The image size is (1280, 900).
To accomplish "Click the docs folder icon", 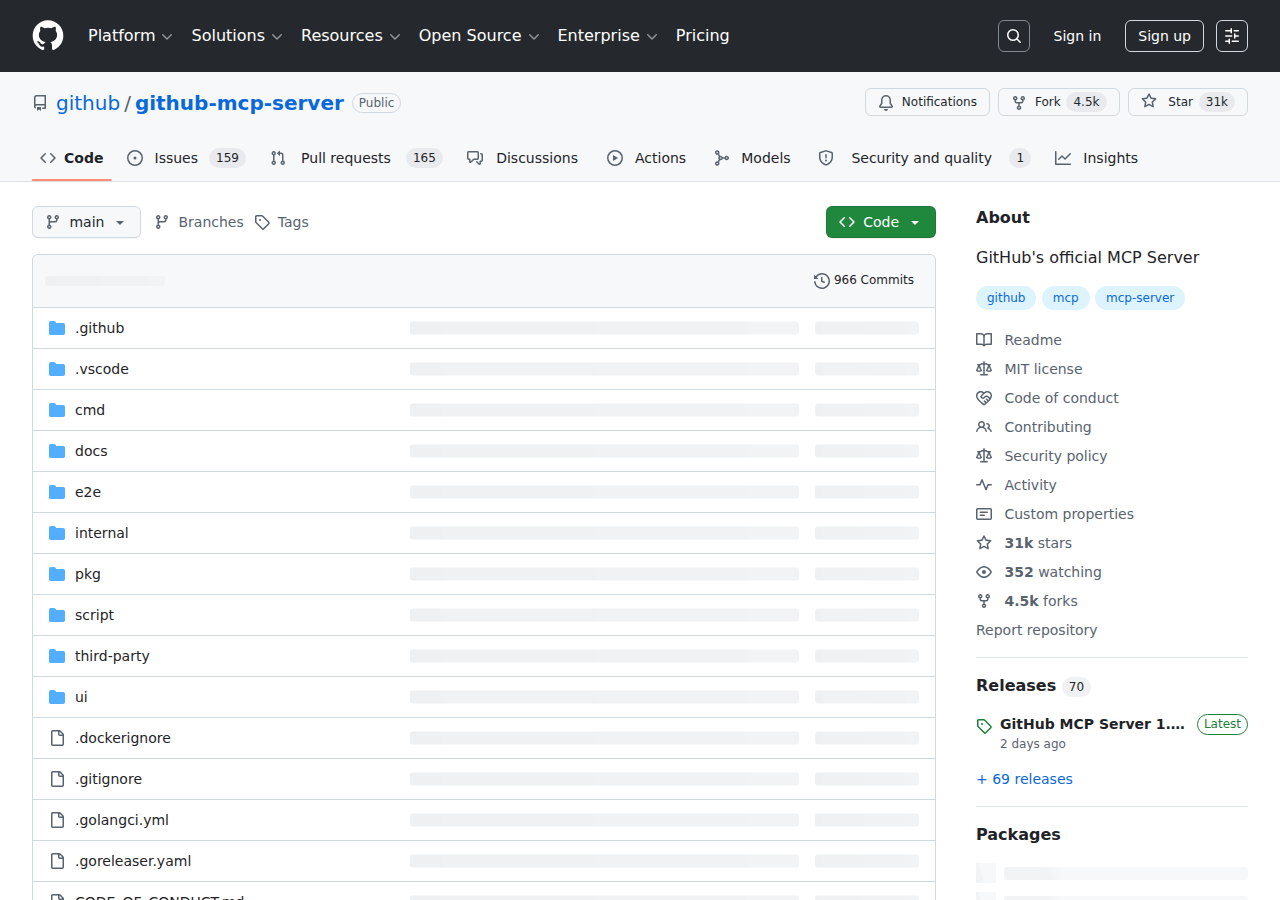I will point(57,451).
